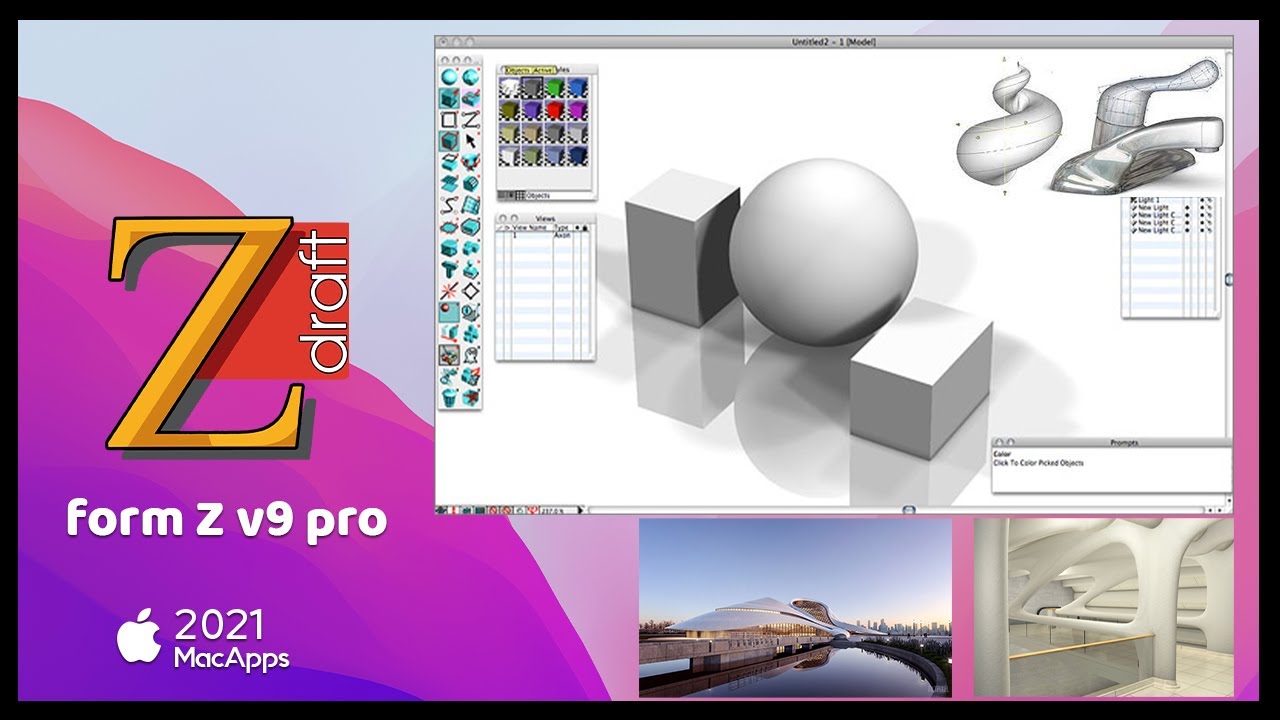Click the Type column header in Views
1280x720 pixels.
[x=561, y=227]
